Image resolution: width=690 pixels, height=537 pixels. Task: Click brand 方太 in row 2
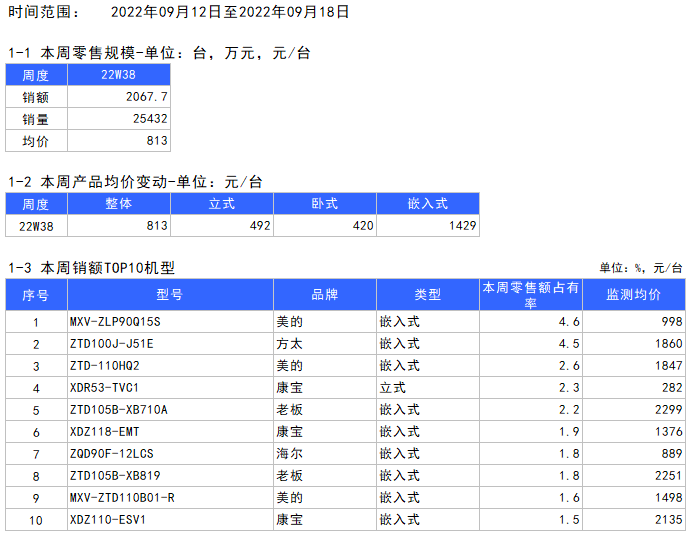[290, 344]
